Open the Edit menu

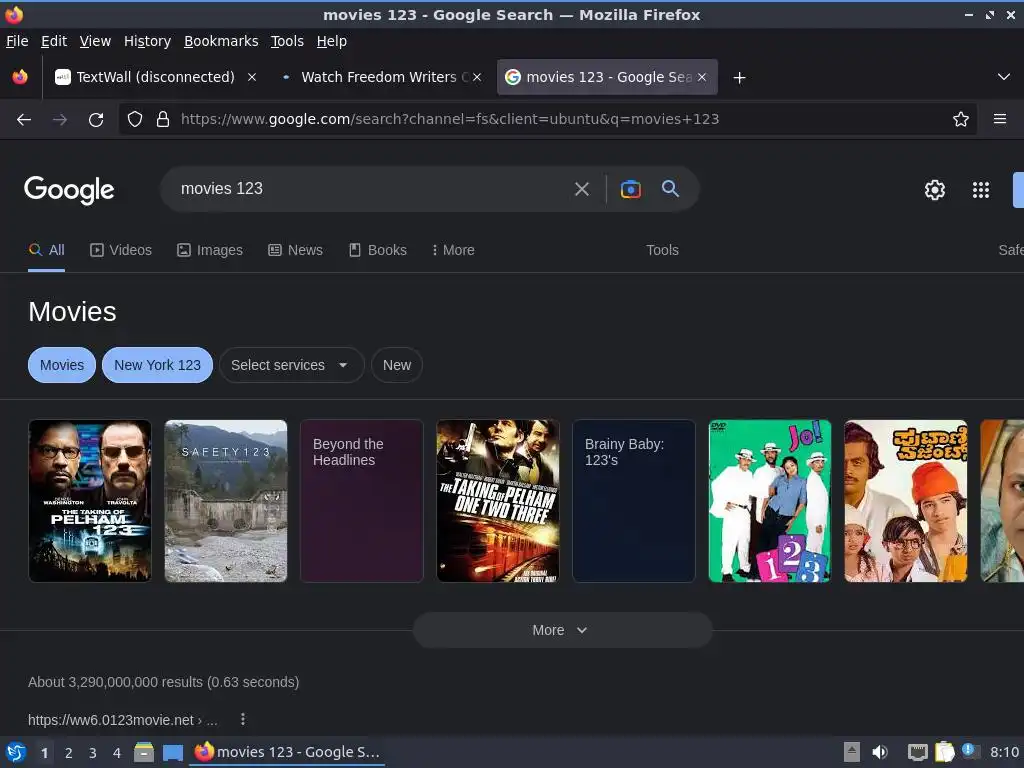click(54, 41)
